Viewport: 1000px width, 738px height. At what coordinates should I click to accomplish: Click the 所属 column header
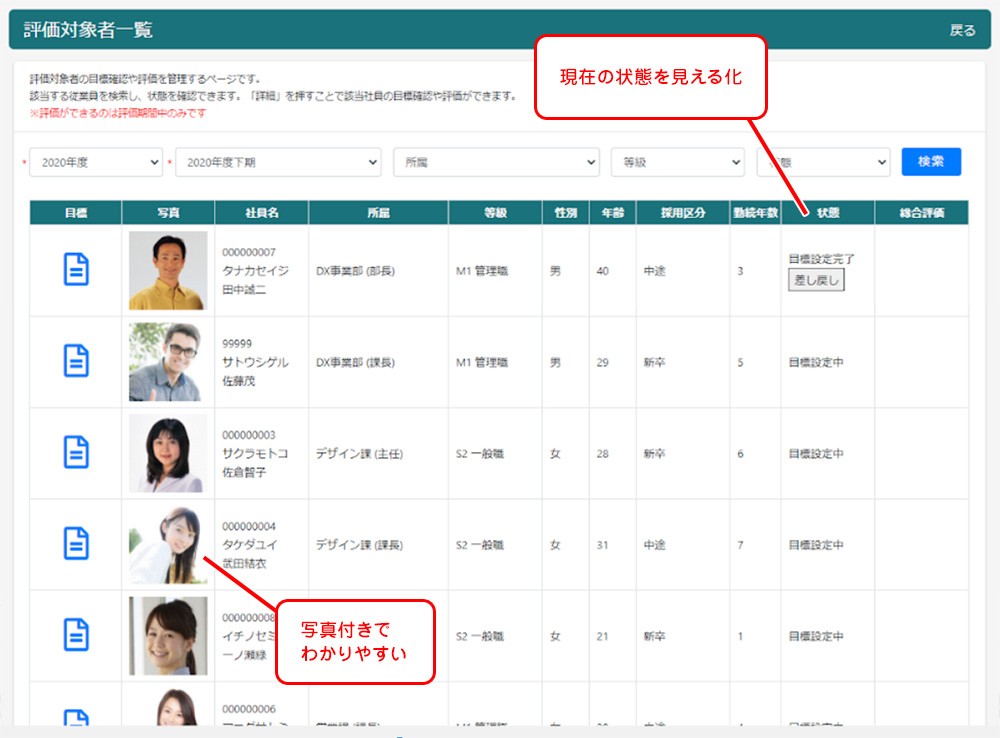(378, 213)
